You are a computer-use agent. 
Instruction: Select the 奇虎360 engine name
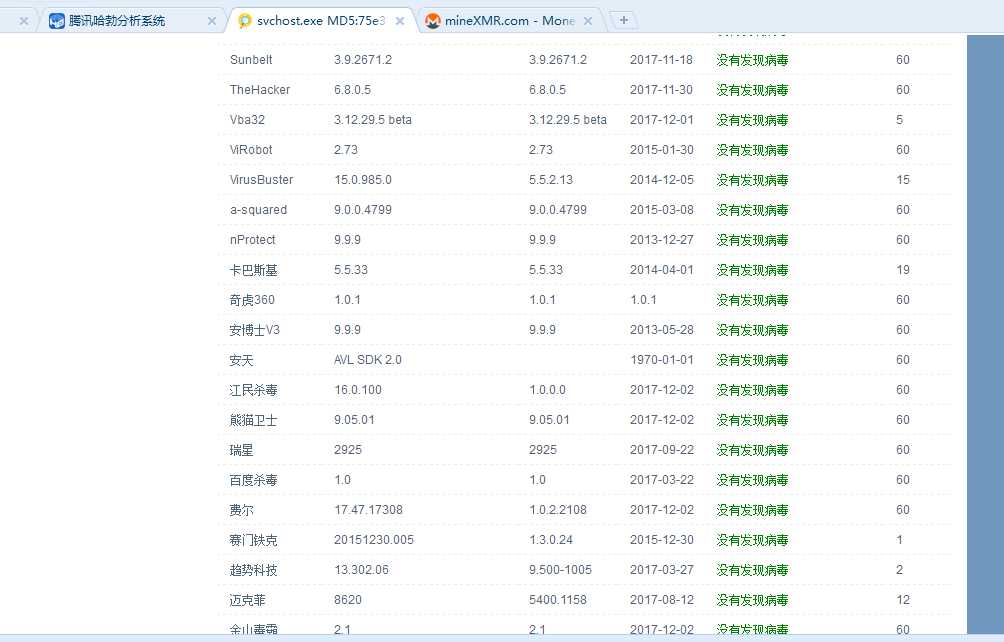point(252,300)
